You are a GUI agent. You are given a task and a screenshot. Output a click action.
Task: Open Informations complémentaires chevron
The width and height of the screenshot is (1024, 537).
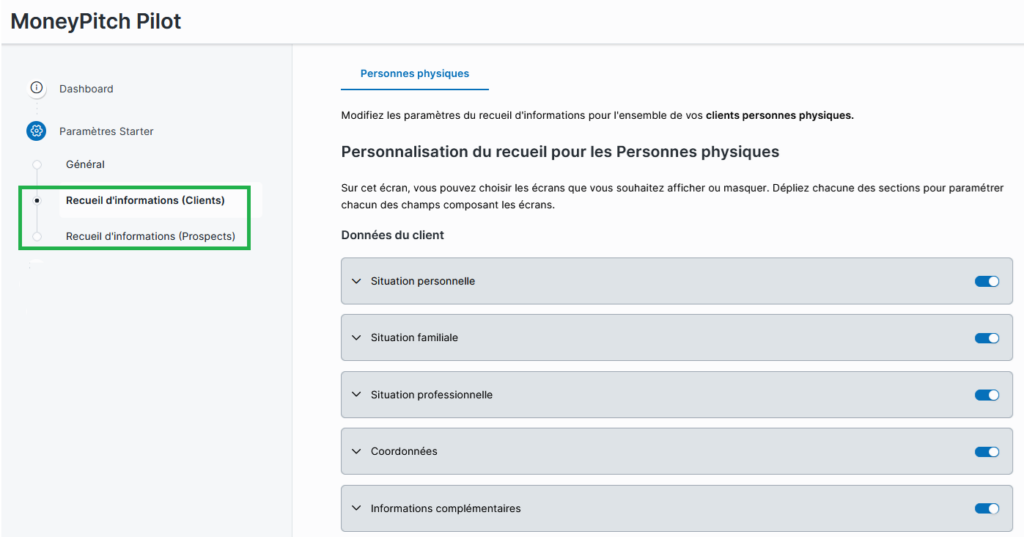pyautogui.click(x=355, y=509)
